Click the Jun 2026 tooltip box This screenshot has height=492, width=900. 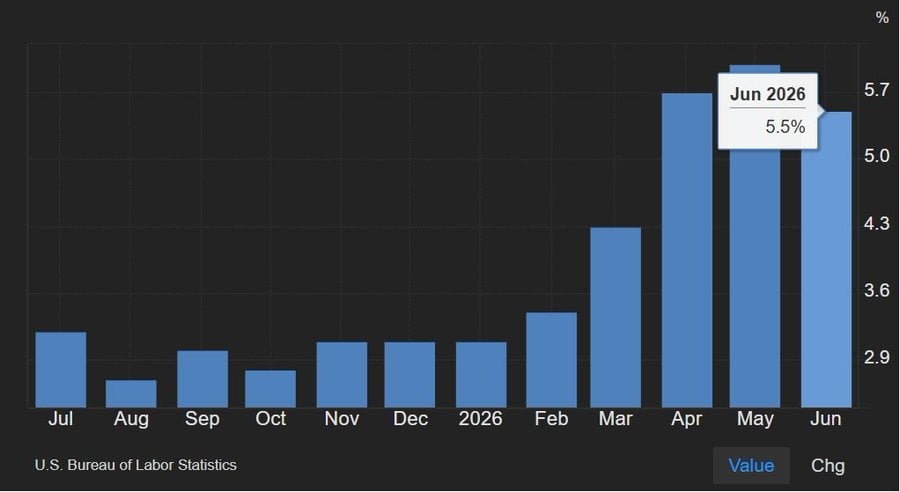pyautogui.click(x=768, y=111)
